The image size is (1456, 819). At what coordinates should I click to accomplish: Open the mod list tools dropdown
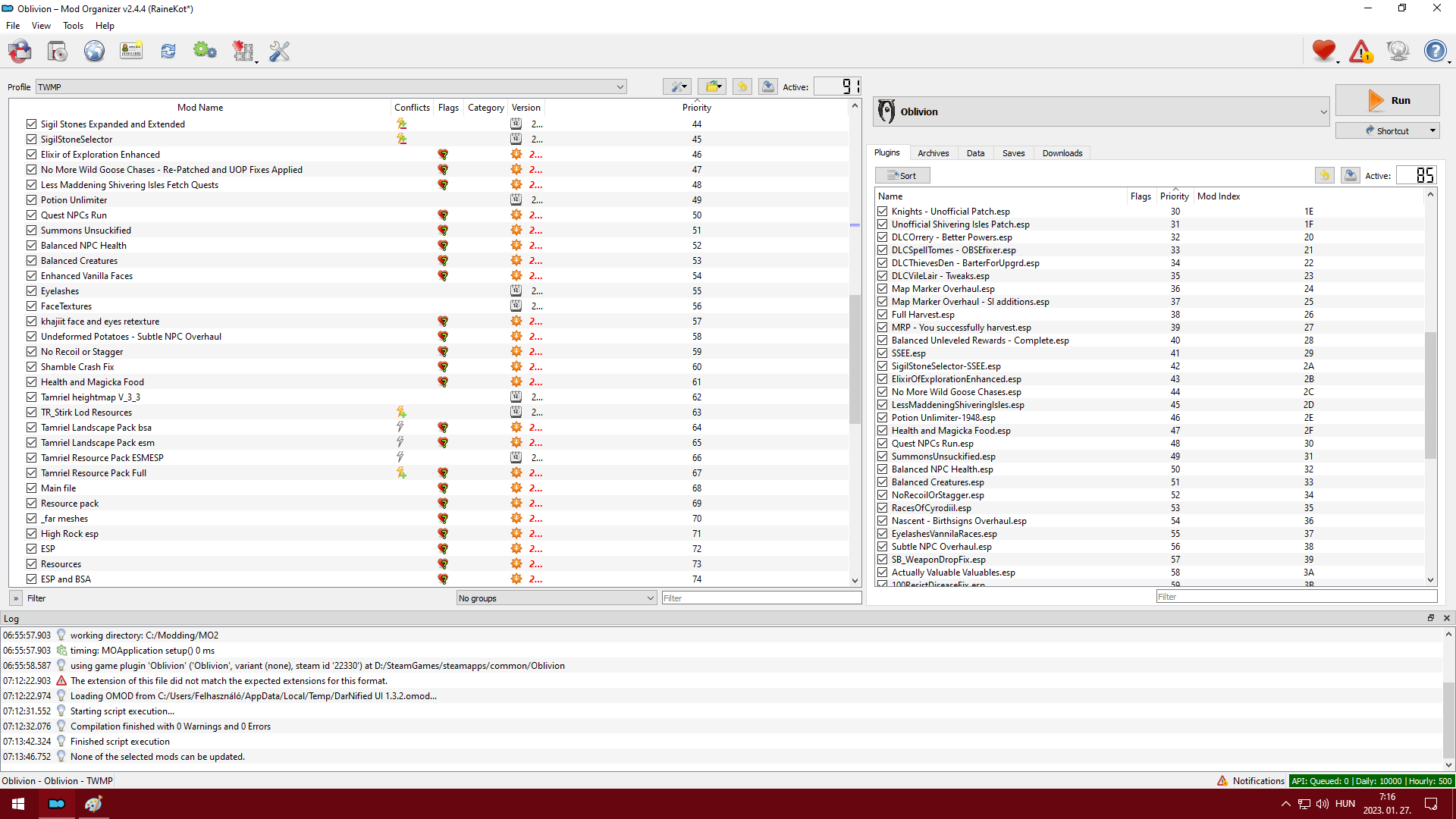coord(676,86)
